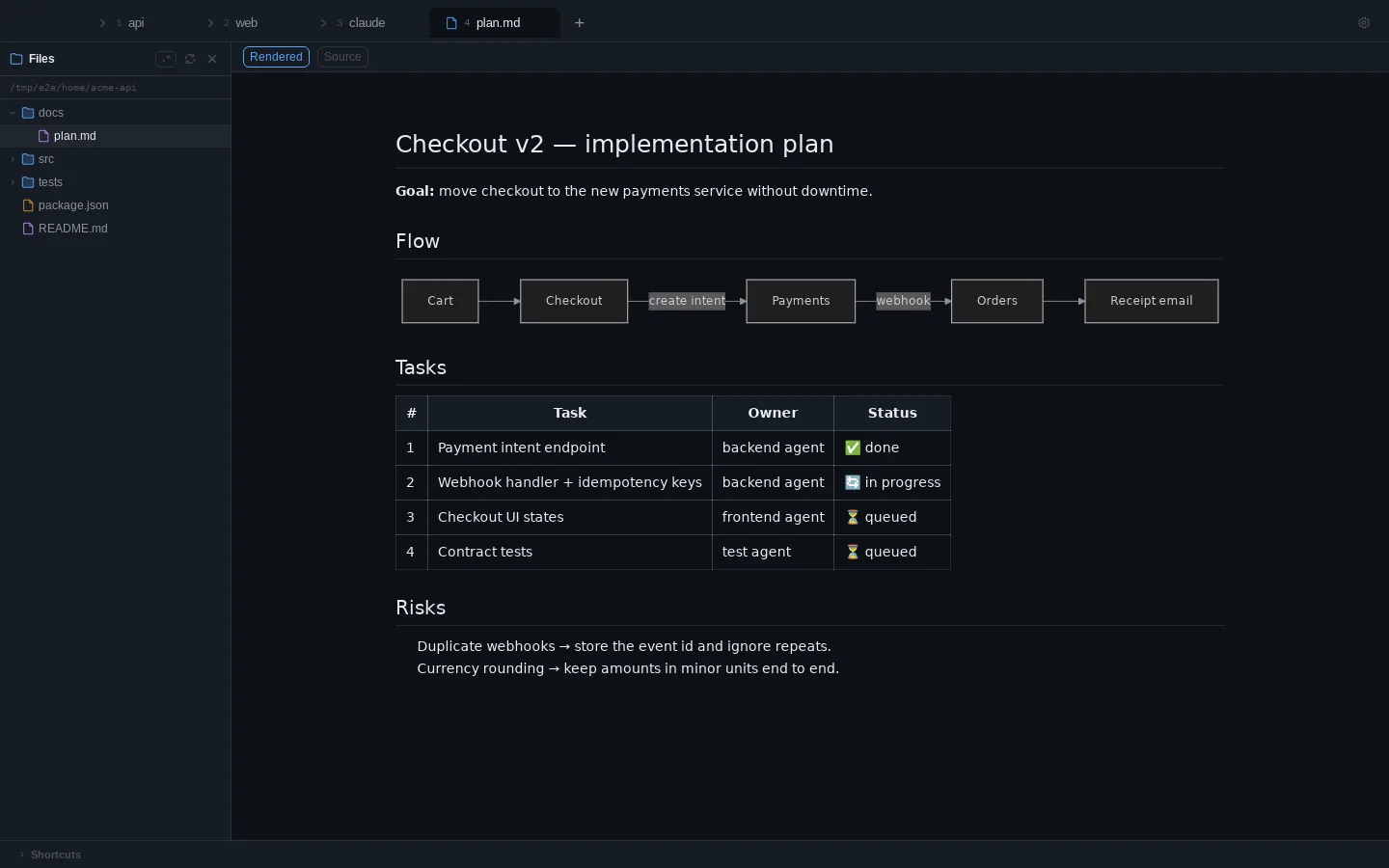1389x868 pixels.
Task: Switch to Rendered view
Action: (276, 57)
